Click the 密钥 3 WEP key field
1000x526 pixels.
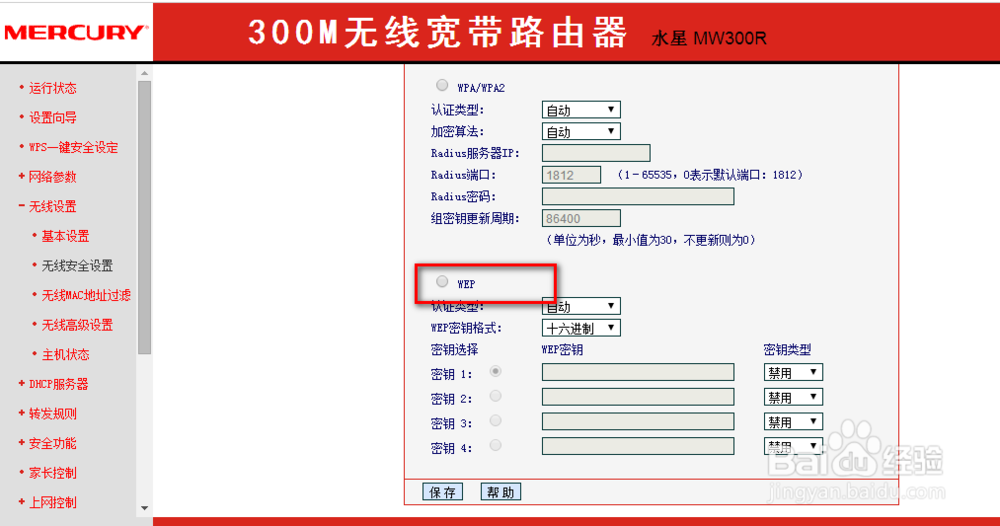point(638,421)
